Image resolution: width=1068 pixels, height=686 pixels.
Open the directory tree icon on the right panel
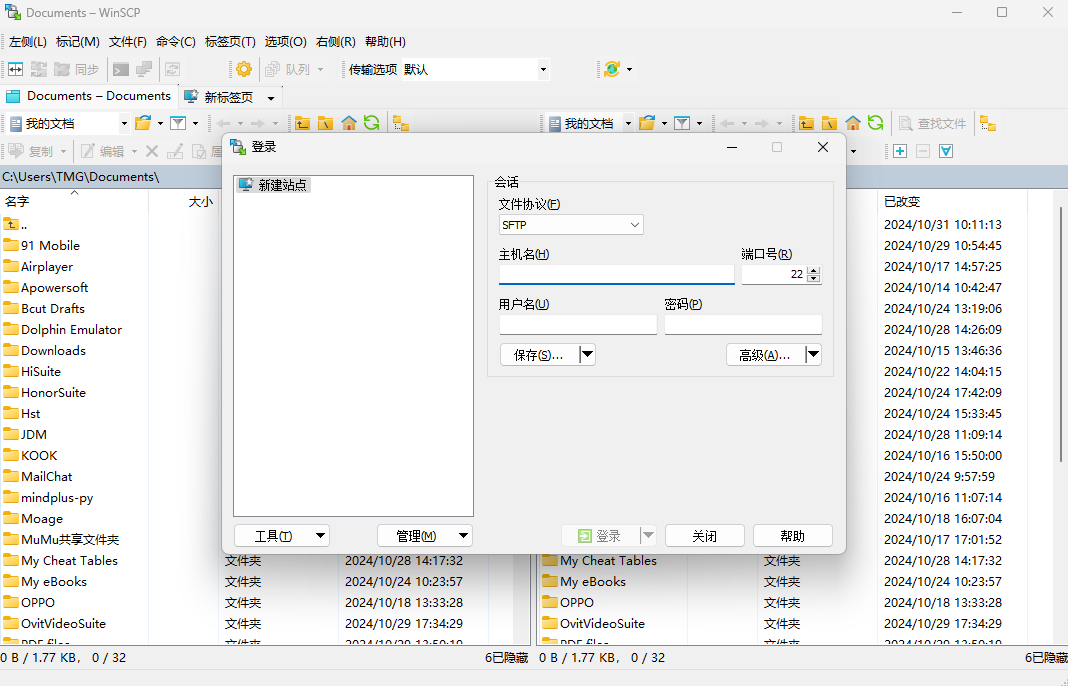click(x=986, y=123)
